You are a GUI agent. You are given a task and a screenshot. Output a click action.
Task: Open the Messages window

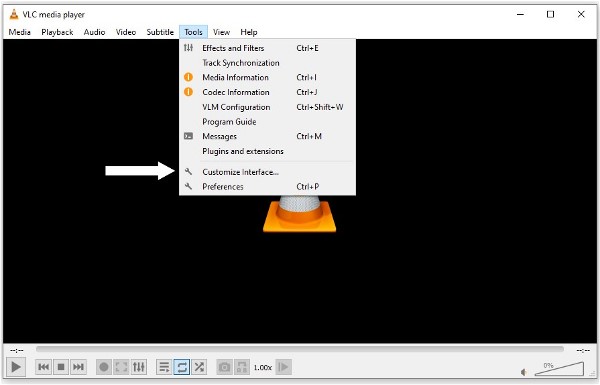[x=267, y=136]
